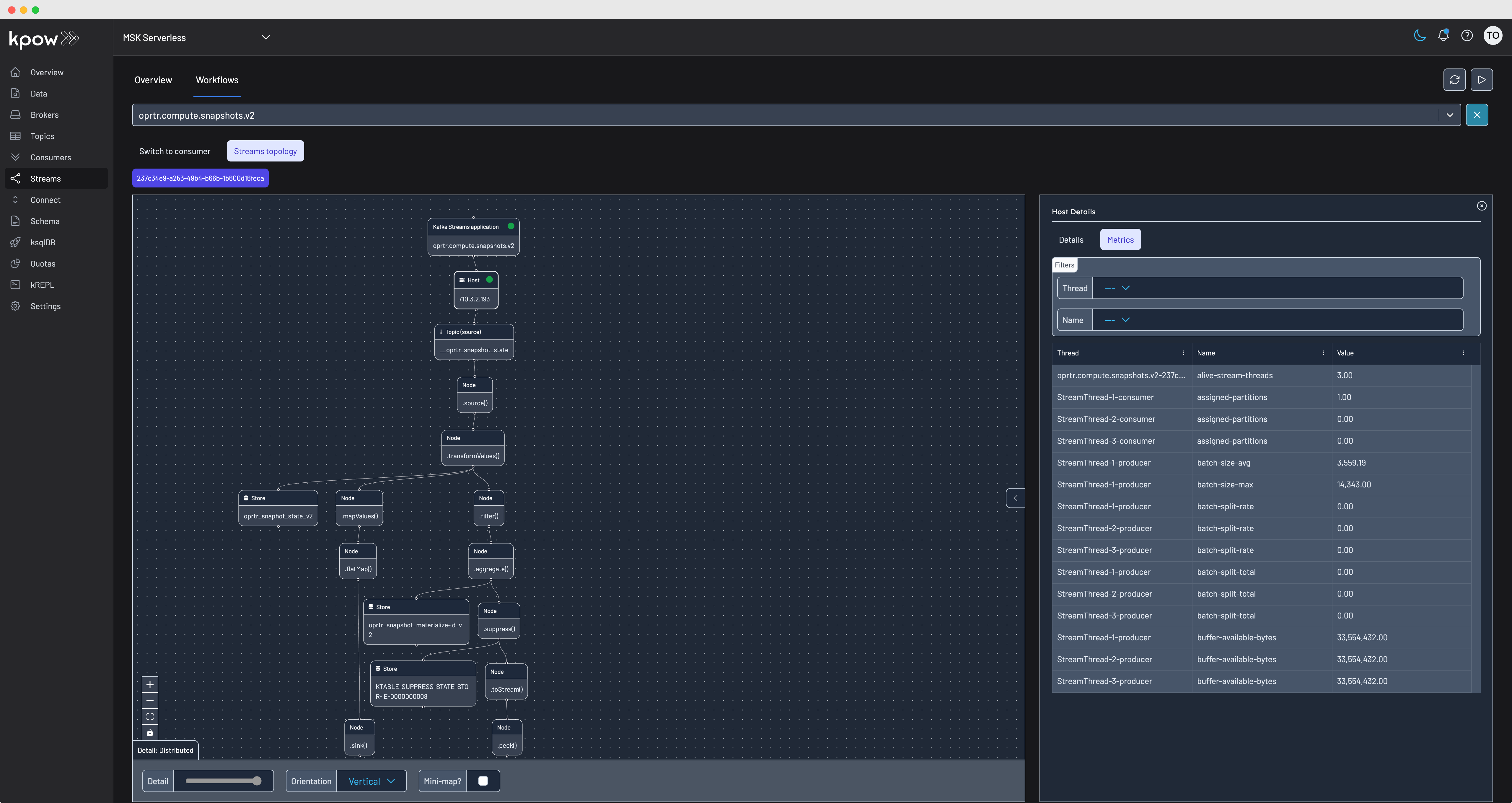Click the play icon button
Image resolution: width=1512 pixels, height=803 pixels.
click(1482, 80)
